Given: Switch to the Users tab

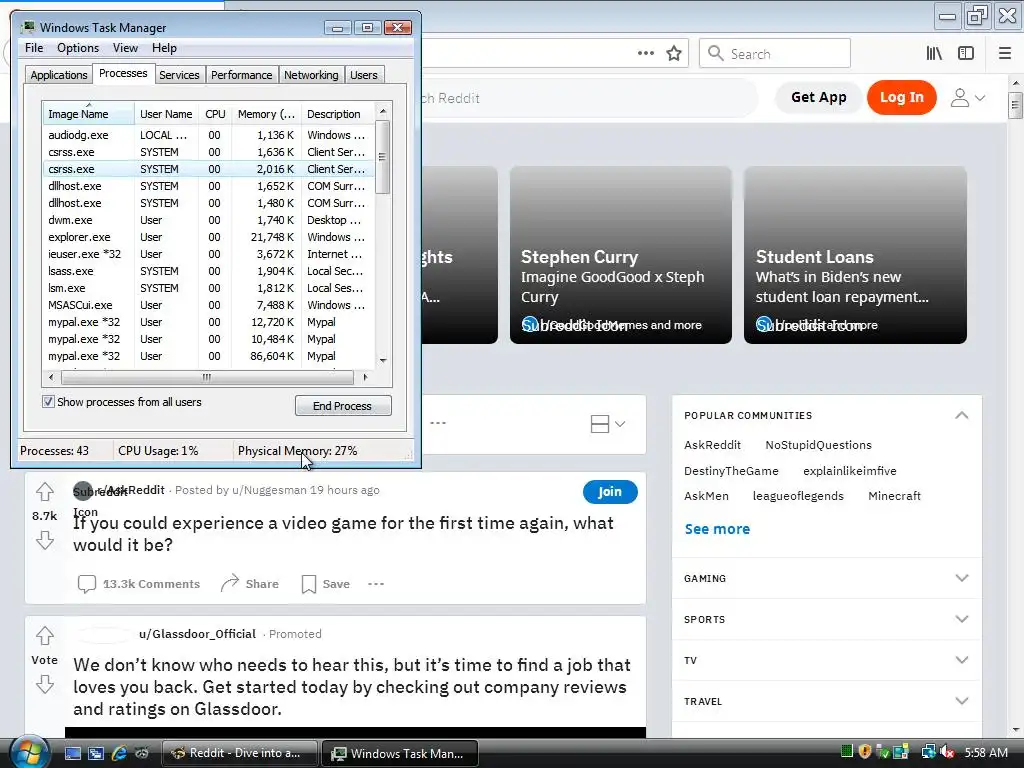Looking at the screenshot, I should click(364, 75).
